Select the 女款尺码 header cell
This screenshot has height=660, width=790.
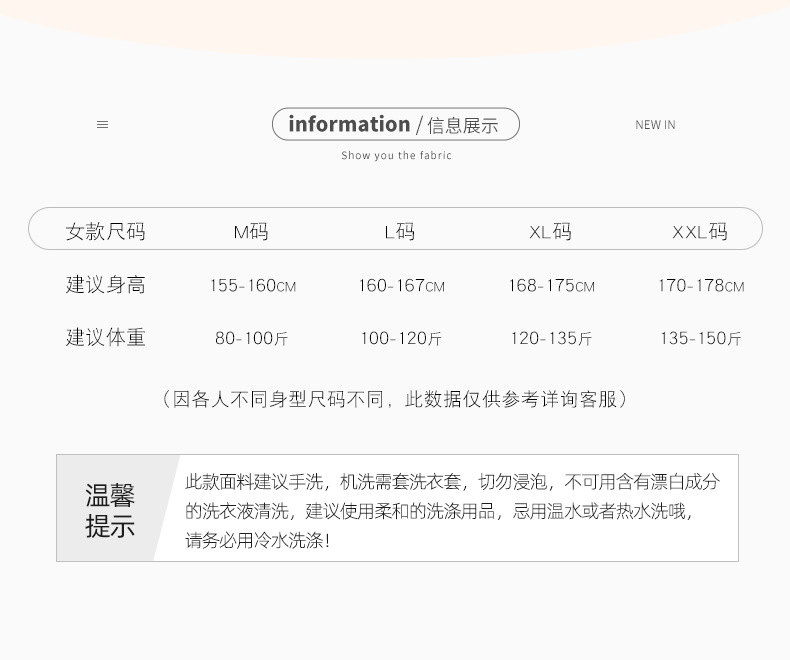(x=106, y=231)
